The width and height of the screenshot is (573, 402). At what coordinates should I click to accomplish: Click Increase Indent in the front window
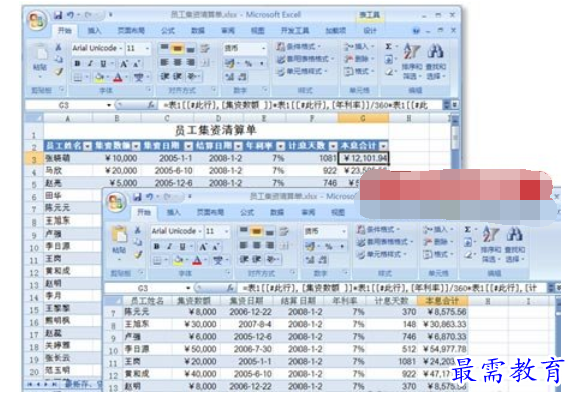(x=257, y=259)
